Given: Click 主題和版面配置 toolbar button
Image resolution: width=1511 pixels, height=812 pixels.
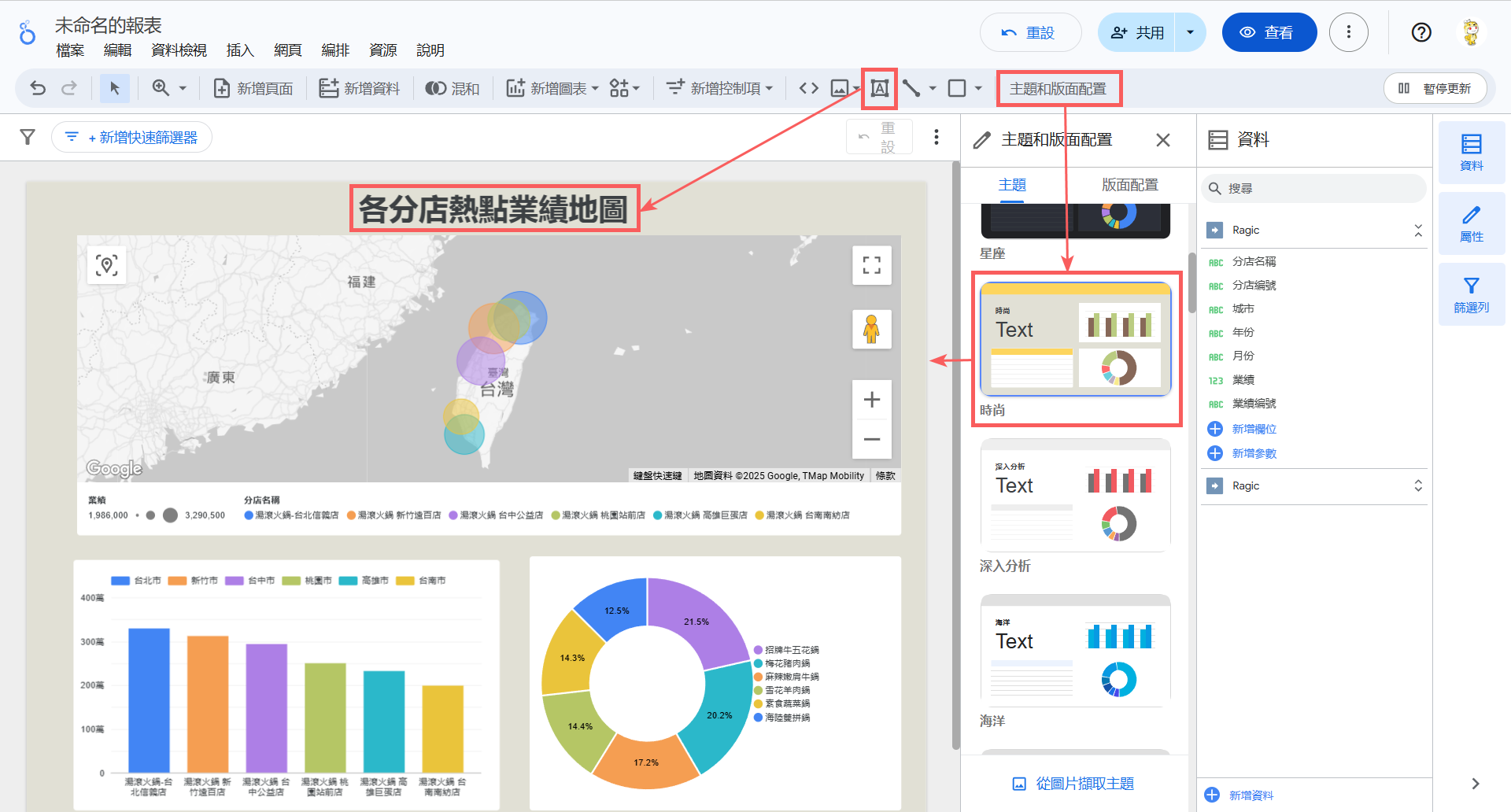Looking at the screenshot, I should [x=1058, y=89].
